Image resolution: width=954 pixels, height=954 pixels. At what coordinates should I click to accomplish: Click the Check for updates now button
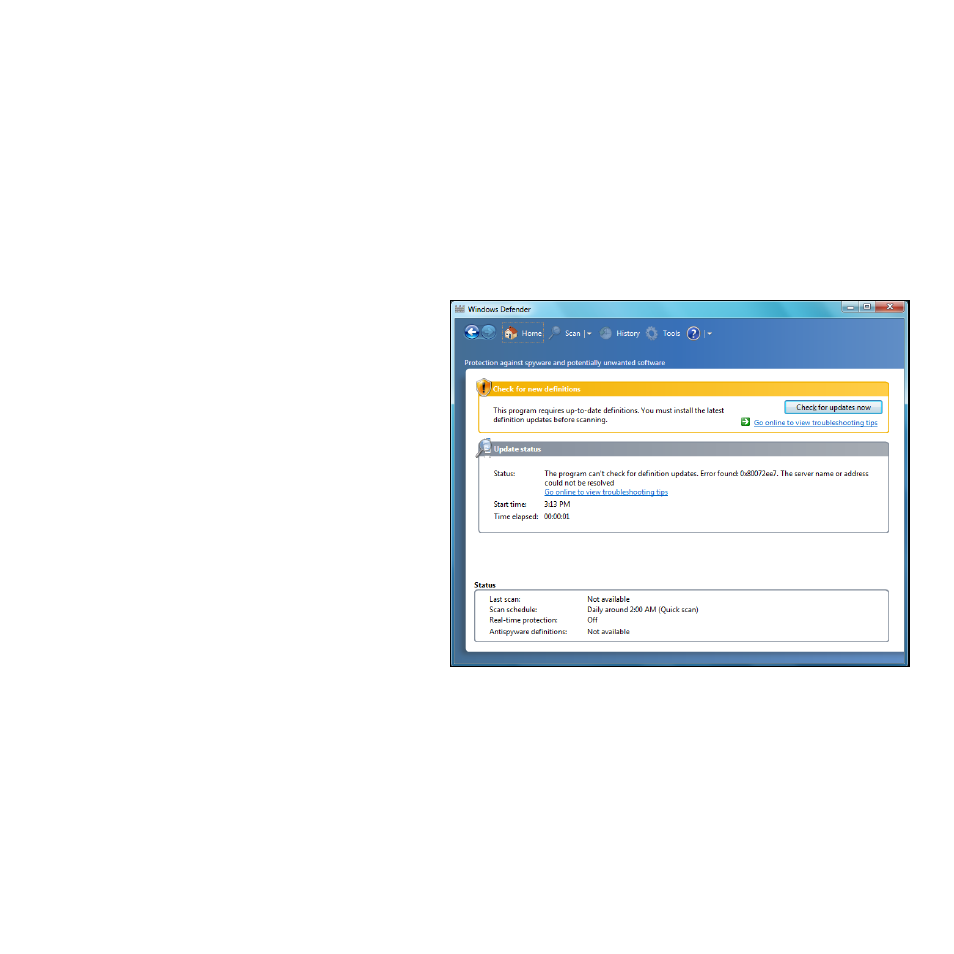coord(833,407)
